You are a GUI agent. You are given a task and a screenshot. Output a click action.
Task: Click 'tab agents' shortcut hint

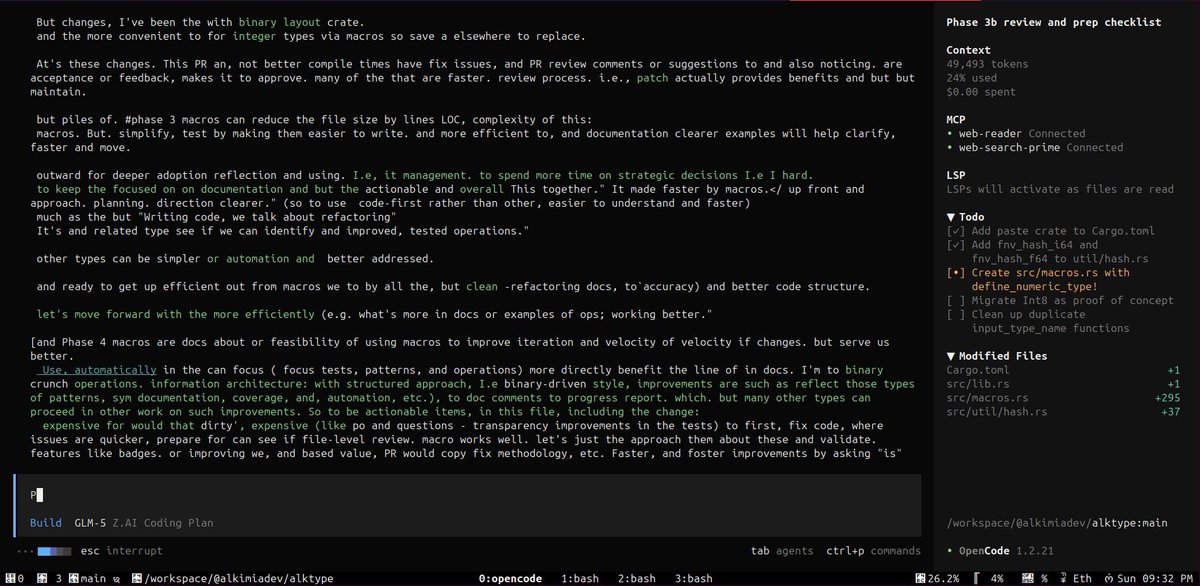coord(780,550)
